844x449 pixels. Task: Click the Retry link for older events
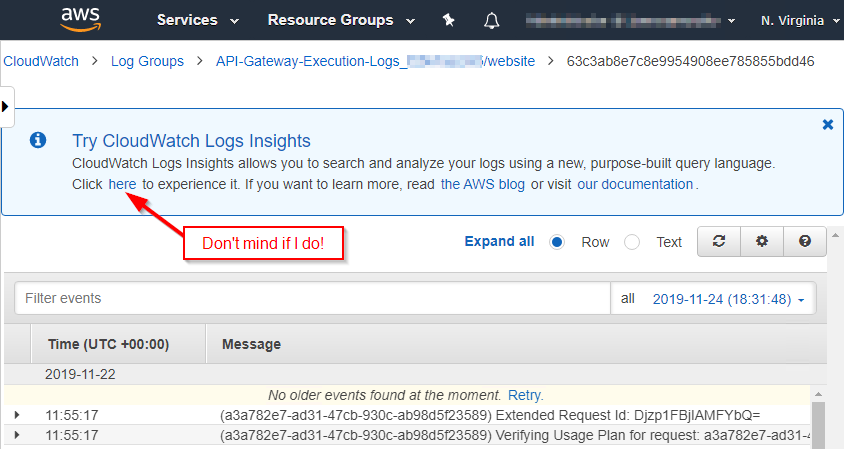point(525,395)
